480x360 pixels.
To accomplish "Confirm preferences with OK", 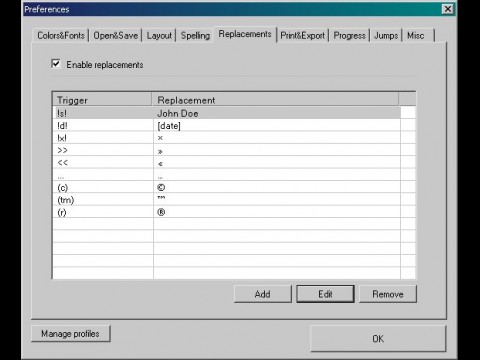I will point(378,339).
